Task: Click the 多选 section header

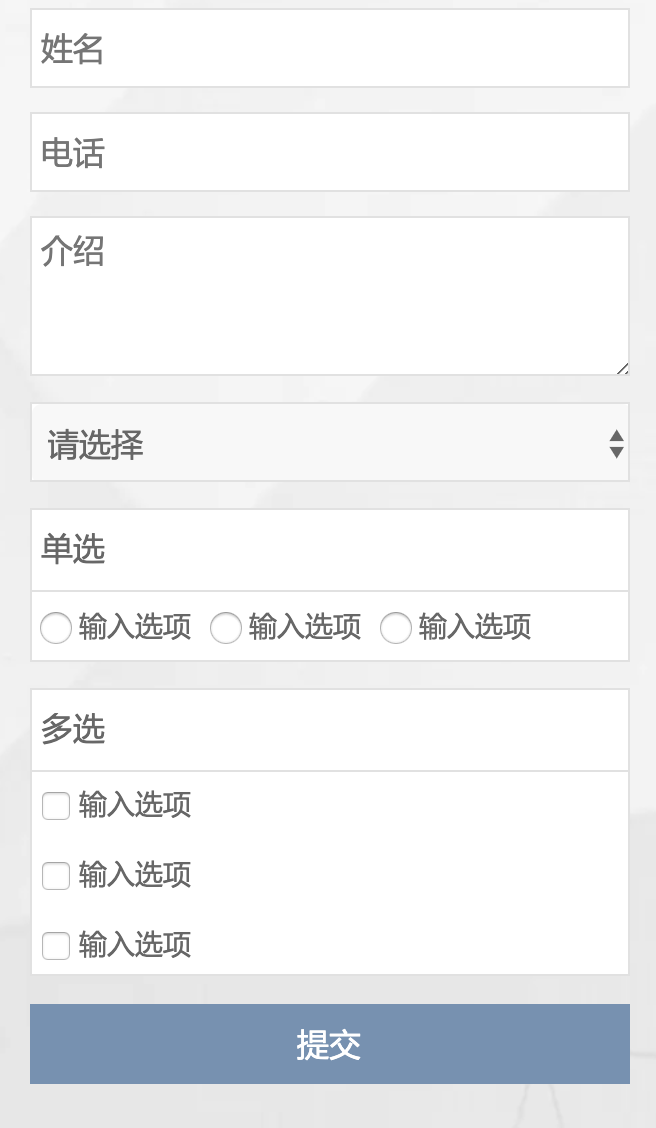Action: tap(73, 730)
